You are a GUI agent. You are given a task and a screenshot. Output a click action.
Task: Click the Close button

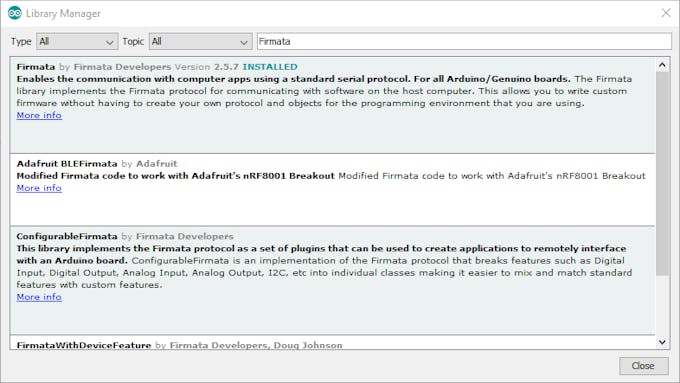(643, 366)
